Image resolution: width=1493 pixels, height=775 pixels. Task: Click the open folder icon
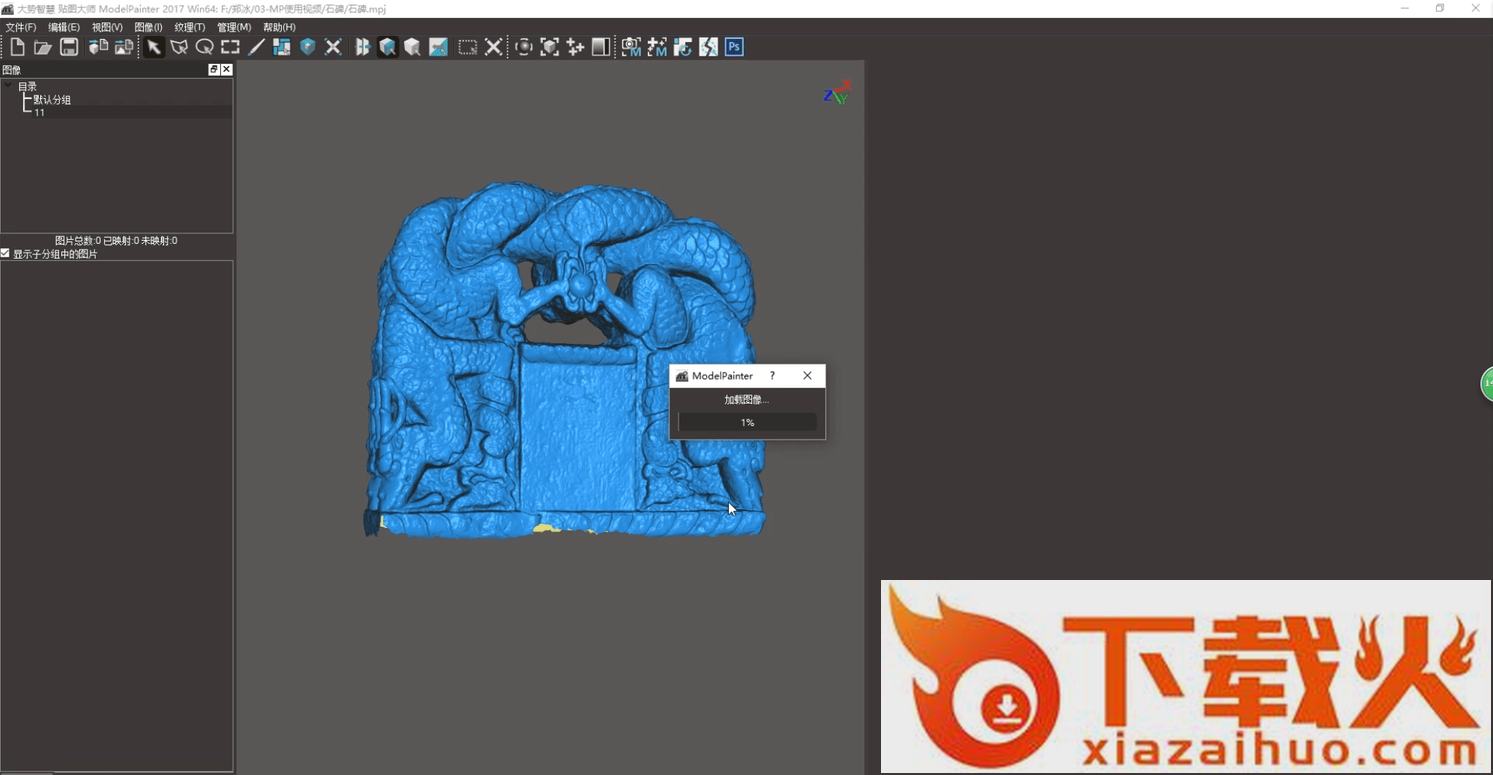pos(43,47)
